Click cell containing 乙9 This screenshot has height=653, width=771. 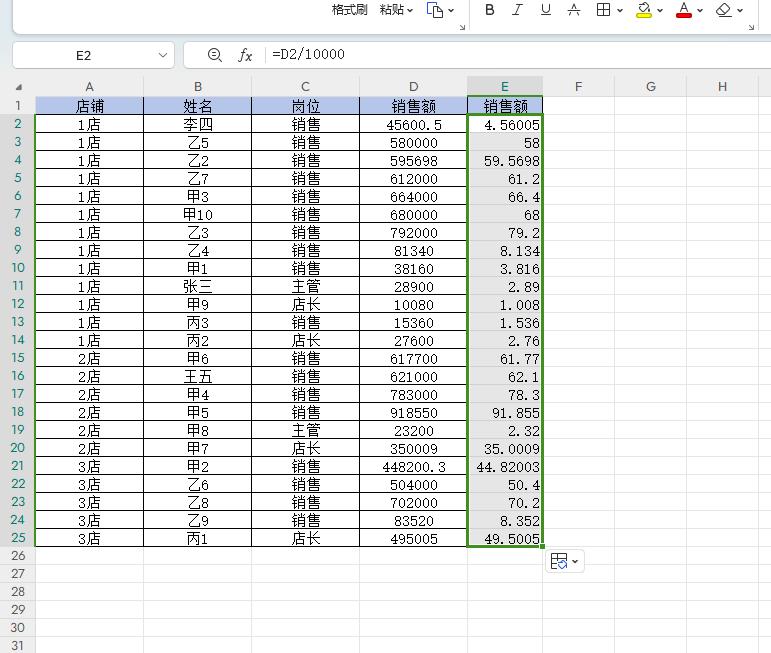tap(198, 520)
